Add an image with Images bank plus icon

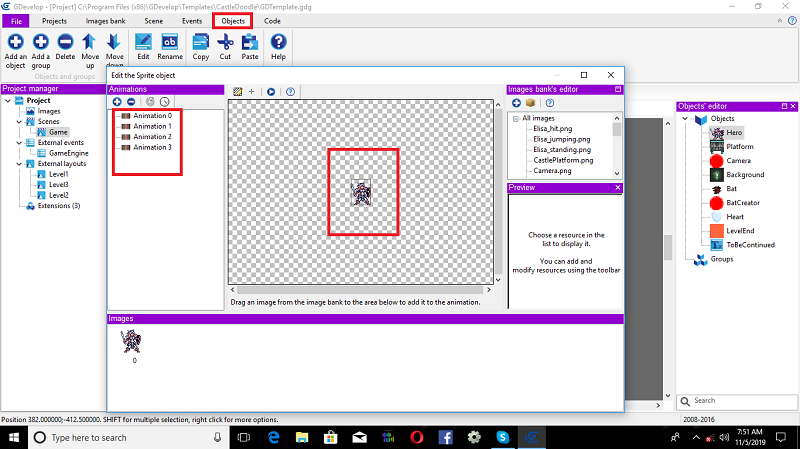click(516, 103)
